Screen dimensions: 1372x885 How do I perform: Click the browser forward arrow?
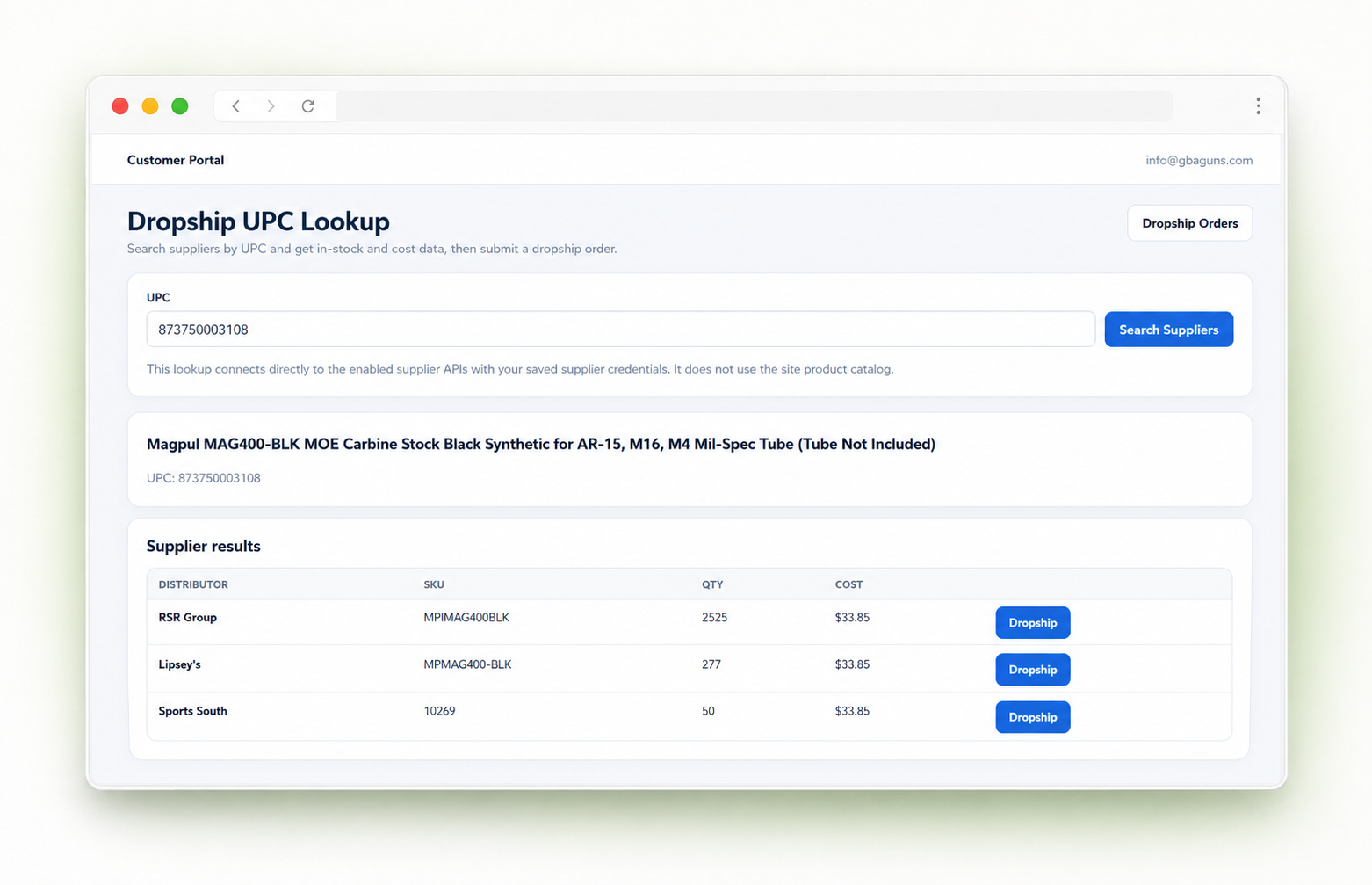click(x=271, y=106)
